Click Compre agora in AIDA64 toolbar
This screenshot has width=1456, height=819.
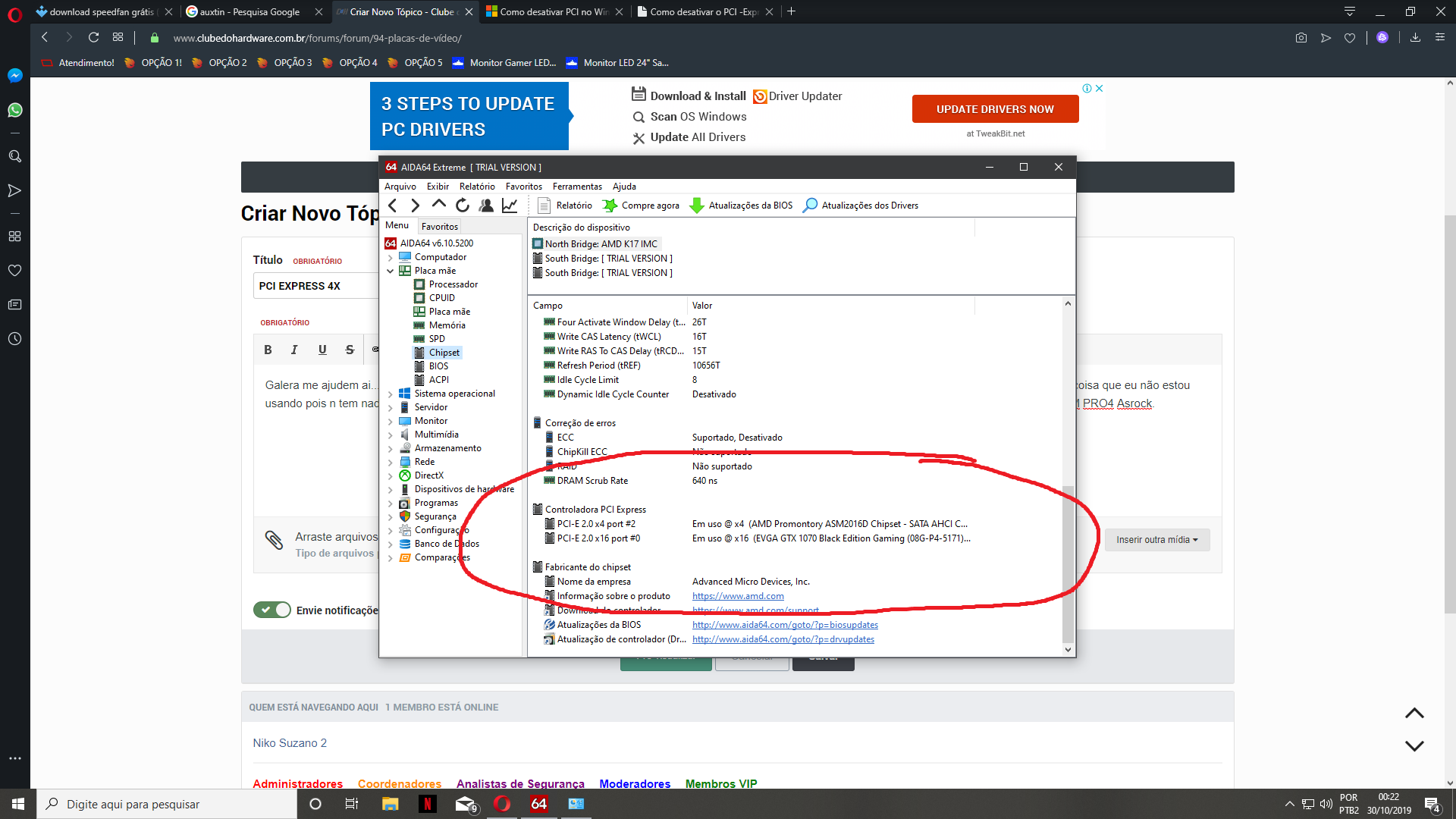642,206
